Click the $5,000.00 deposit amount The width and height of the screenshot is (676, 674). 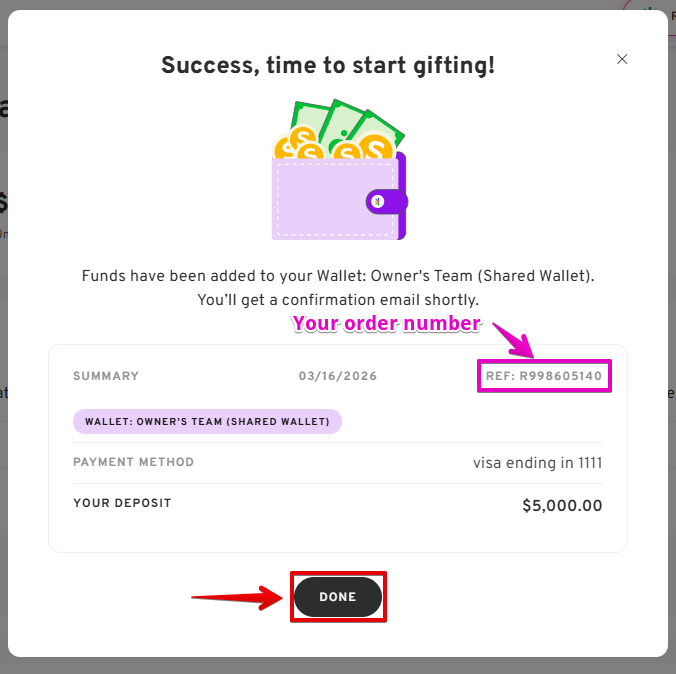click(562, 505)
